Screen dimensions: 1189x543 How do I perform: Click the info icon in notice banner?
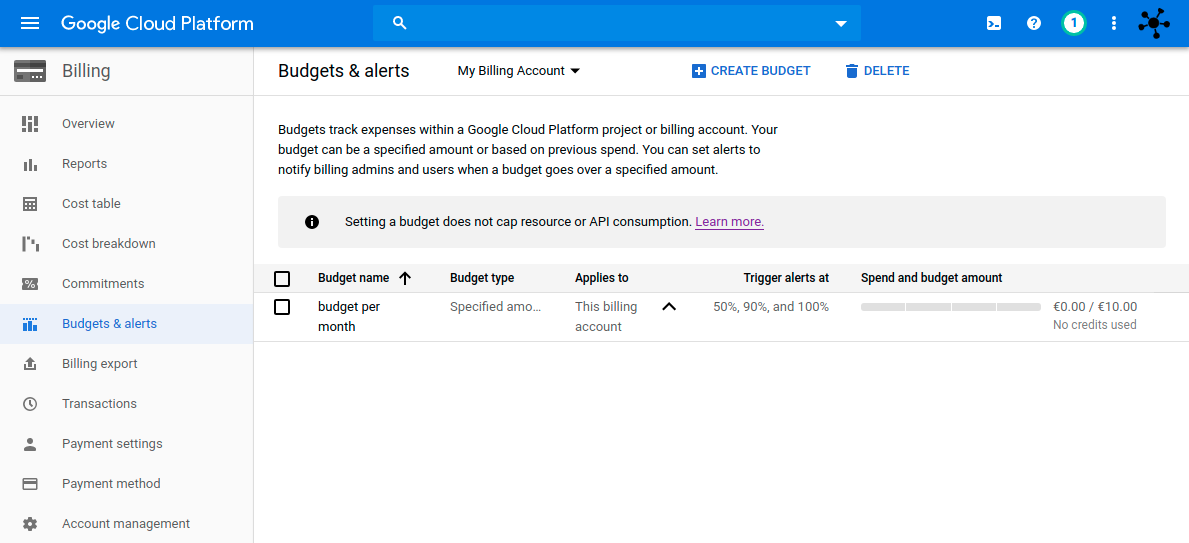coord(312,222)
